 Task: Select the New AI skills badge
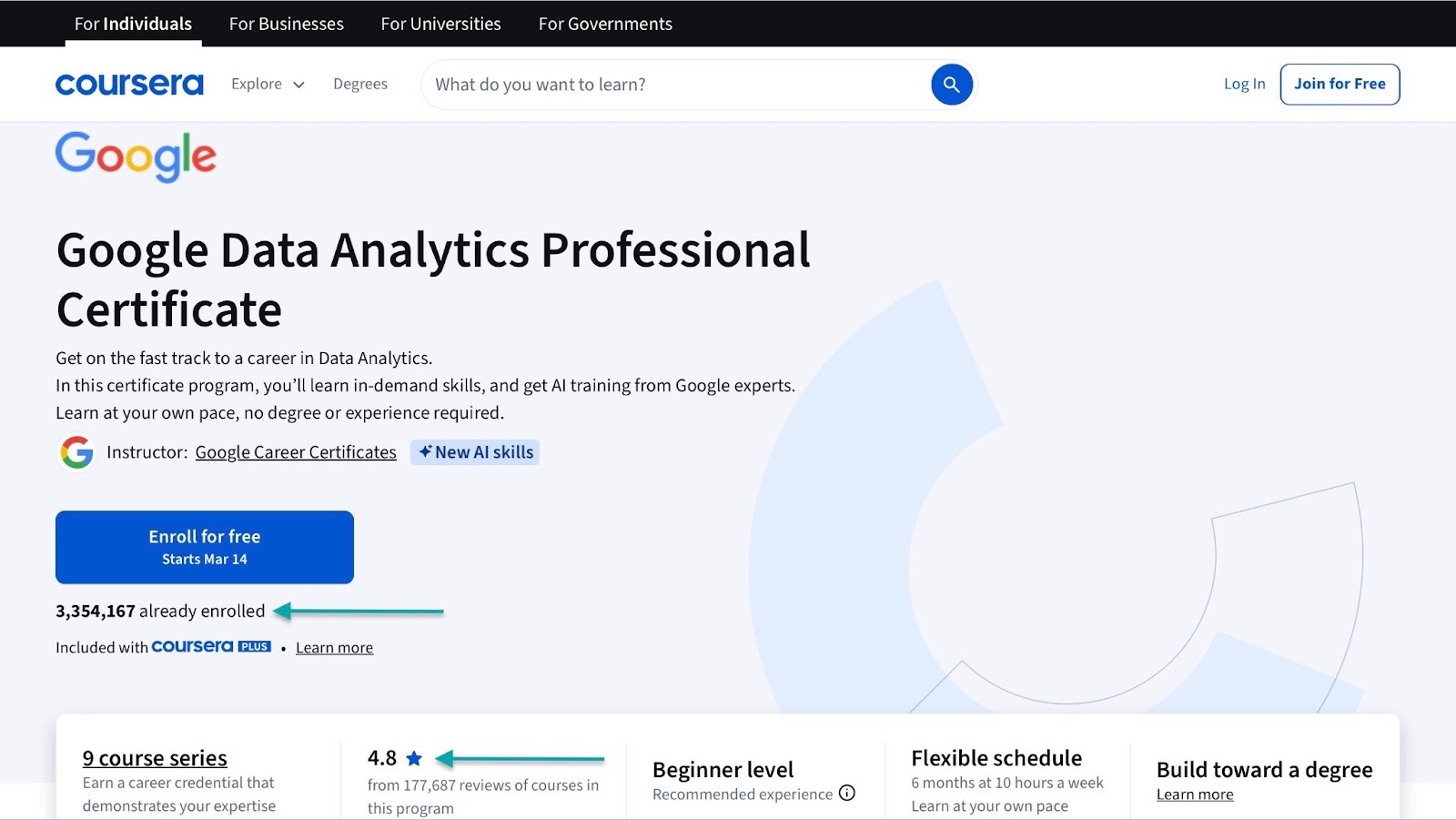tap(474, 451)
